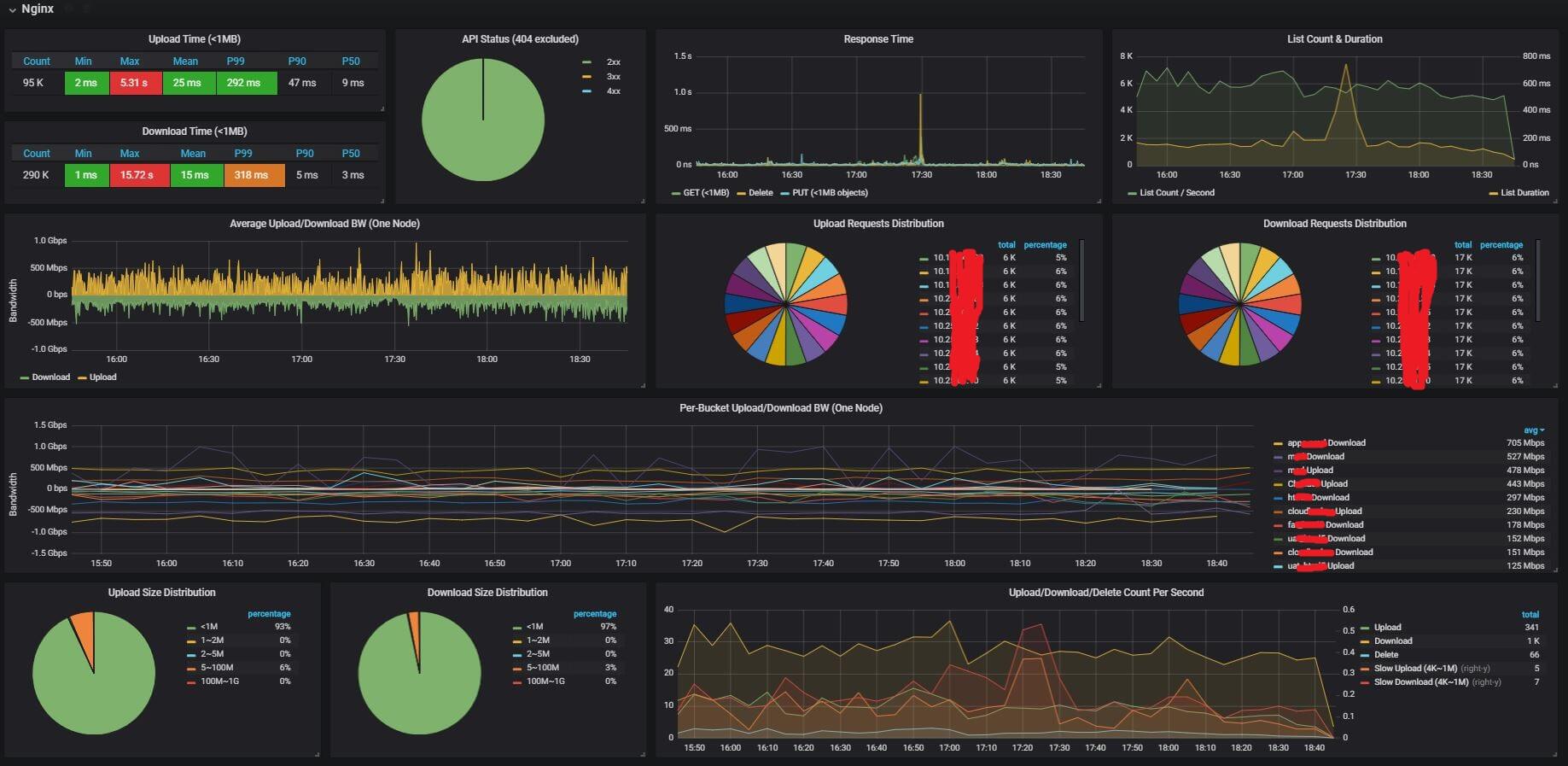
Task: Open the Response Time panel title menu
Action: (877, 39)
